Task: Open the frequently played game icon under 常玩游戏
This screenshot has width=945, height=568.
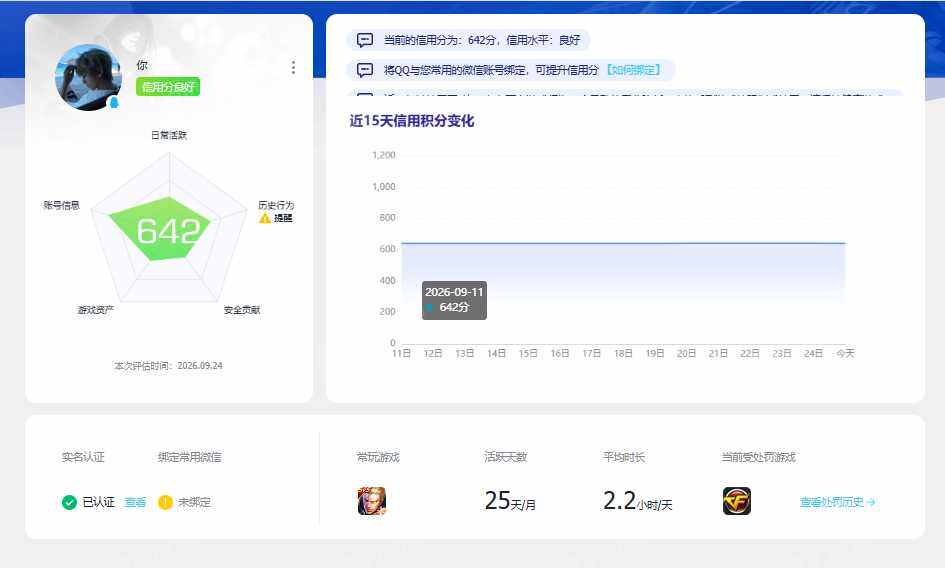Action: pyautogui.click(x=372, y=501)
